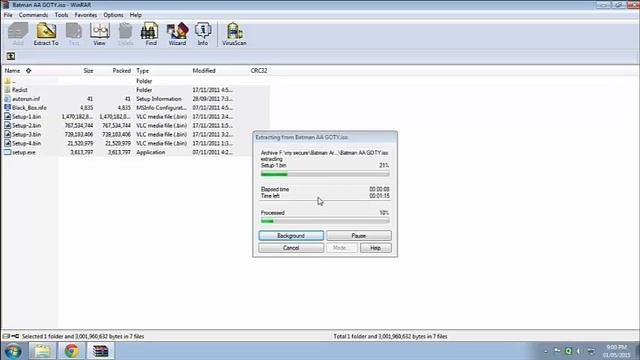Click 'Elapsed time' label in dialog
The width and height of the screenshot is (640, 360).
275,189
